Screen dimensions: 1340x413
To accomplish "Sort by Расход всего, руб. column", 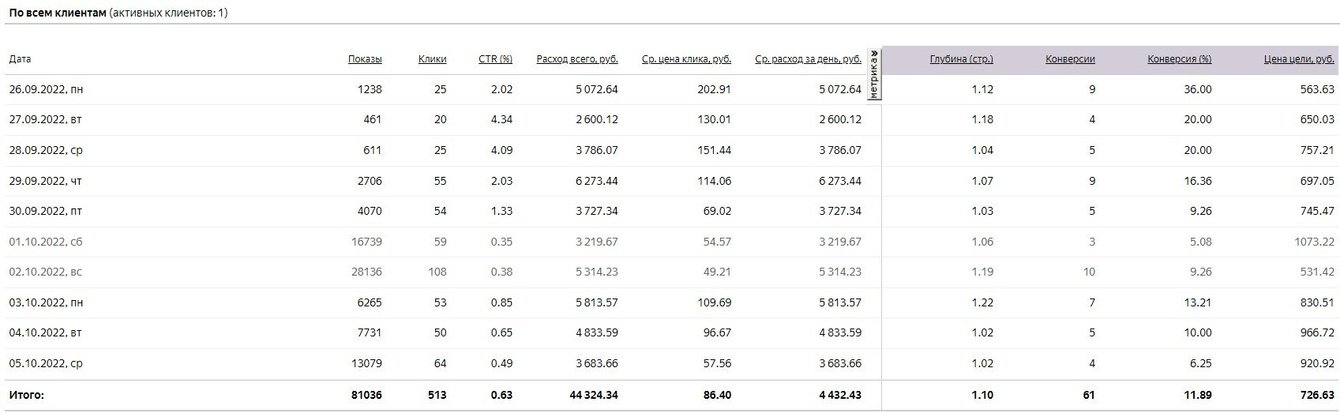I will tap(577, 59).
